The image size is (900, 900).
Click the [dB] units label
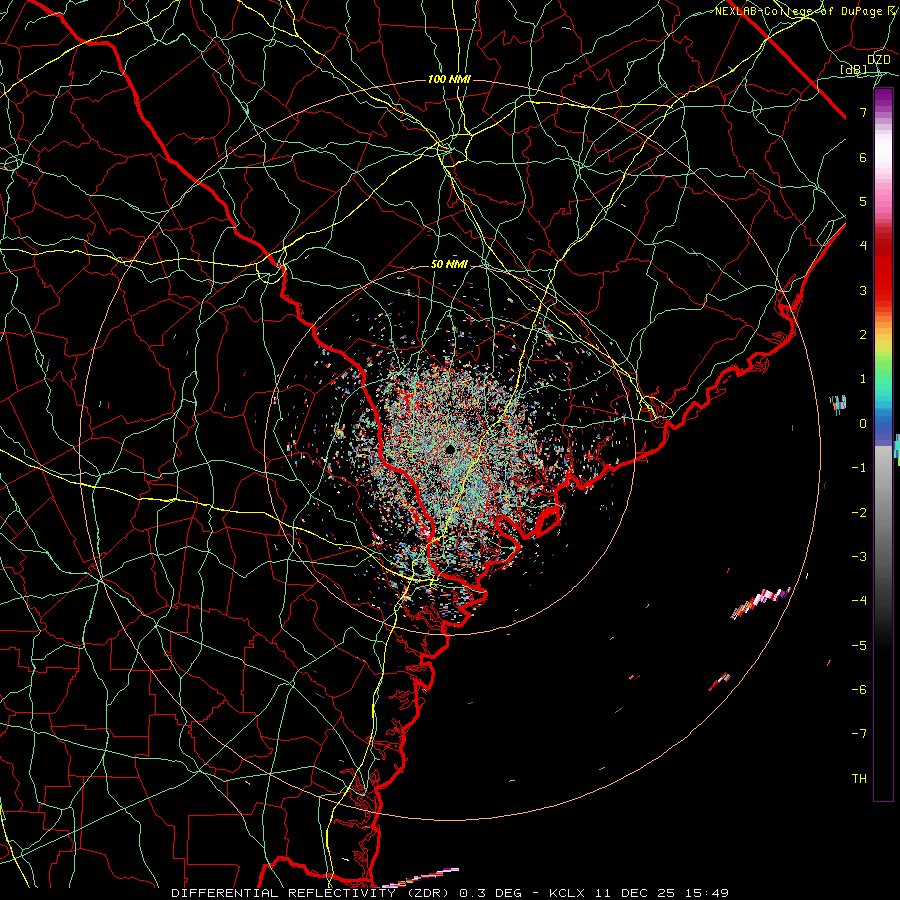tap(854, 70)
